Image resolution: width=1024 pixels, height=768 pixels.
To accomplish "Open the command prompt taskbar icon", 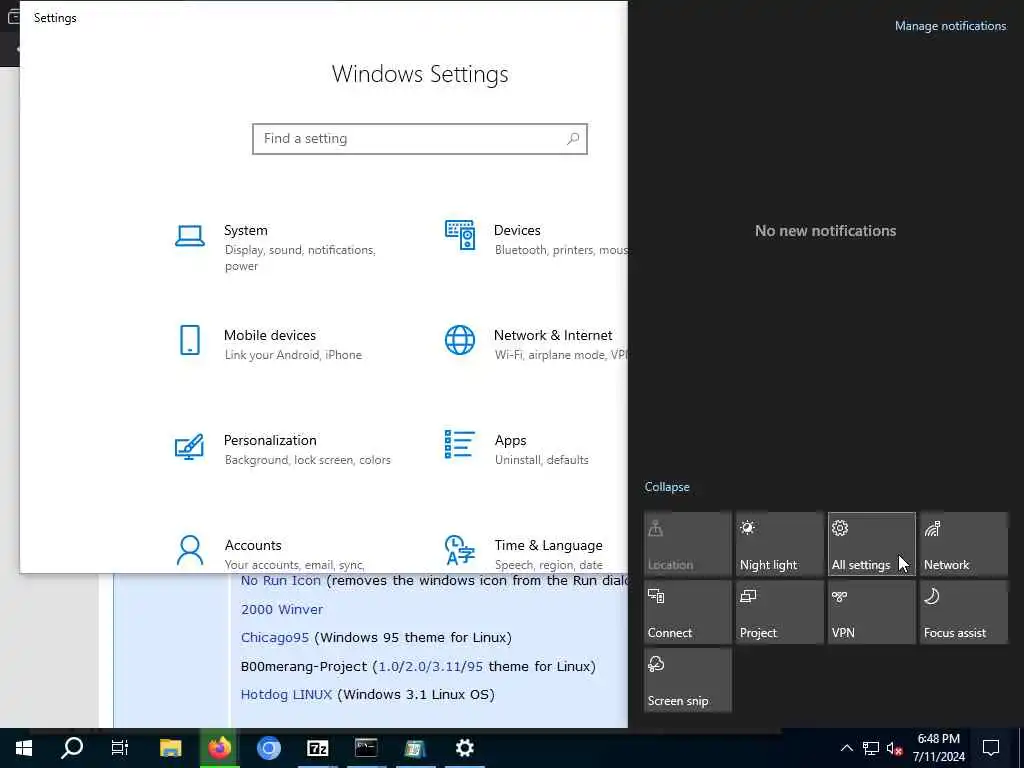I will (x=366, y=748).
